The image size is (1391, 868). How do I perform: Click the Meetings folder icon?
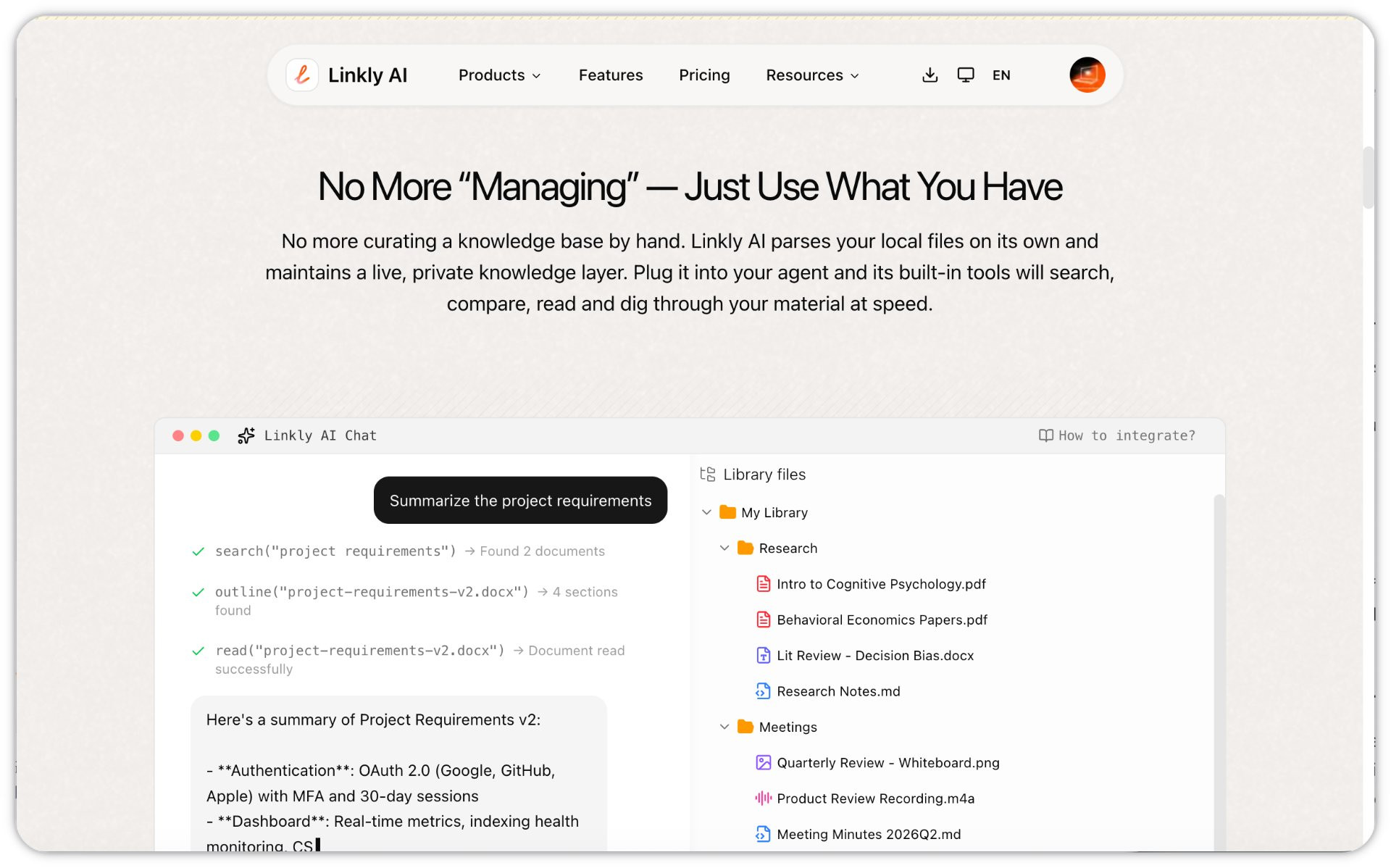tap(745, 727)
